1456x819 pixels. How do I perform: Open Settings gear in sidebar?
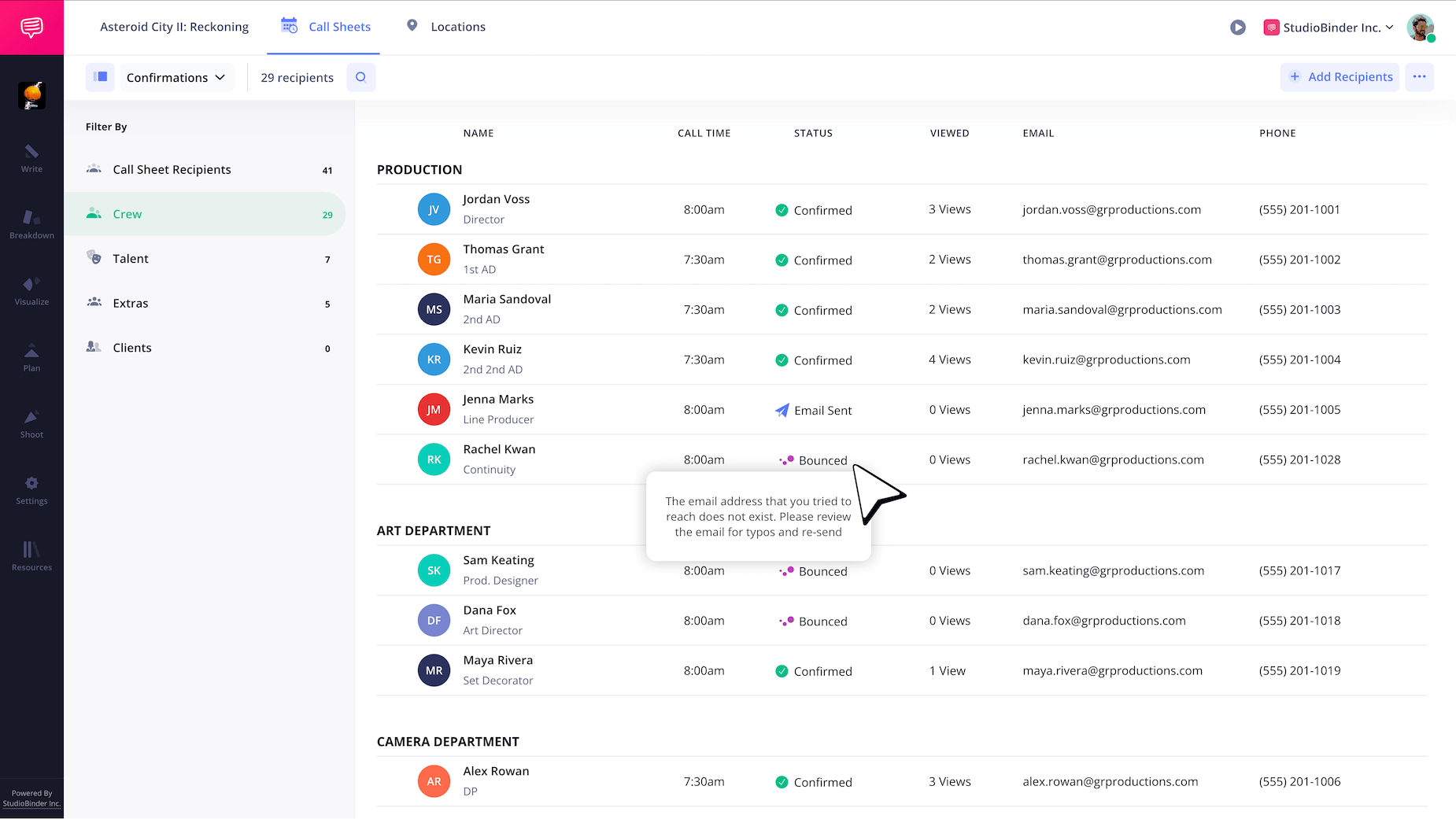pos(31,490)
